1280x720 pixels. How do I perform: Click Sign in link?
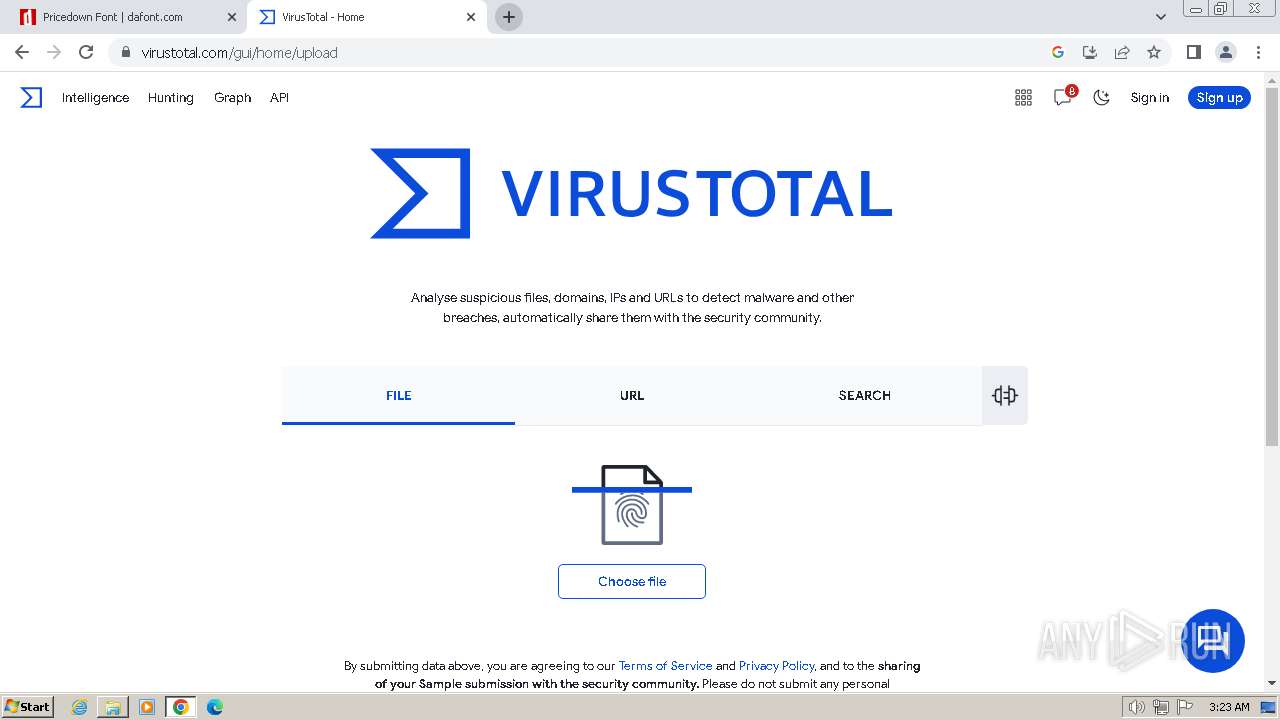pyautogui.click(x=1149, y=97)
